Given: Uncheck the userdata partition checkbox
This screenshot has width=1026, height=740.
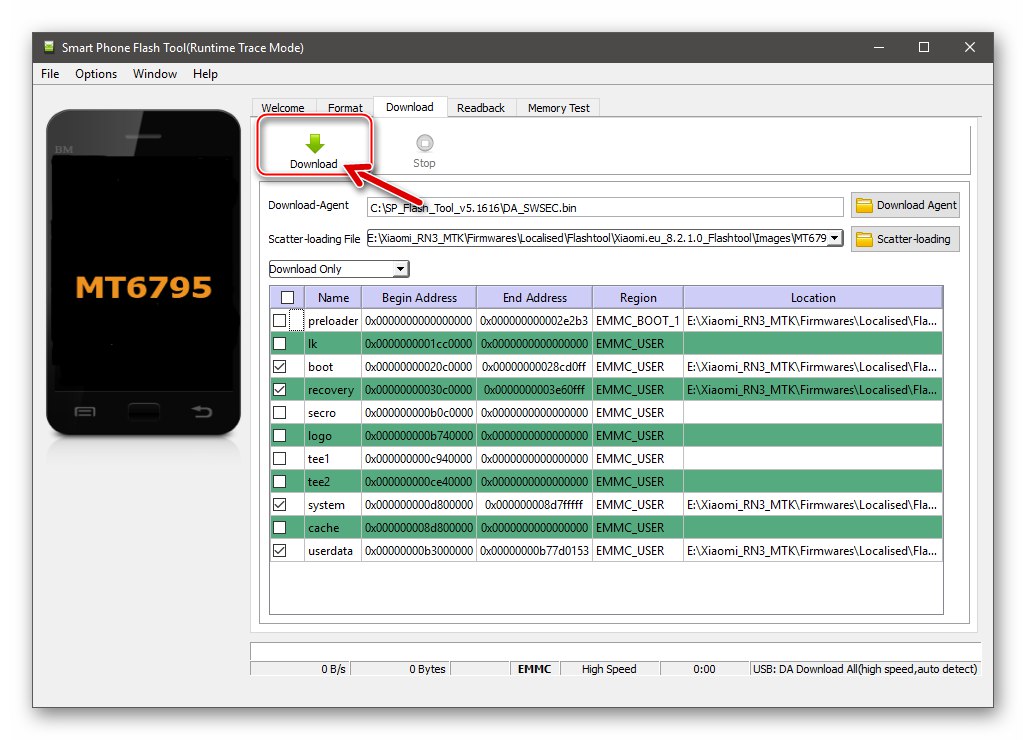Looking at the screenshot, I should point(279,550).
